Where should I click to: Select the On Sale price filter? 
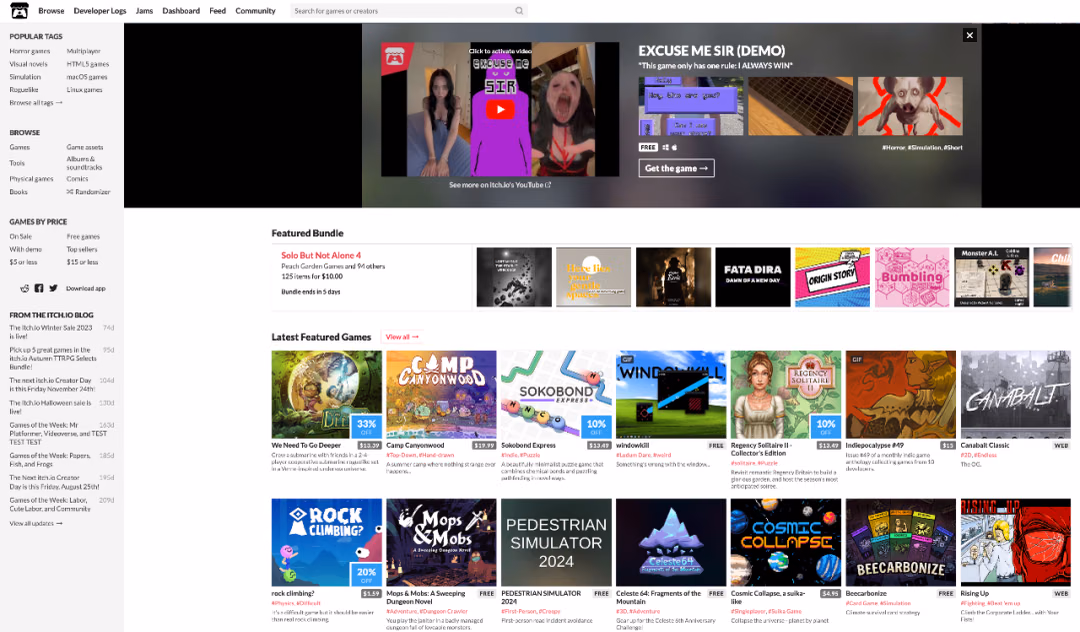point(21,236)
